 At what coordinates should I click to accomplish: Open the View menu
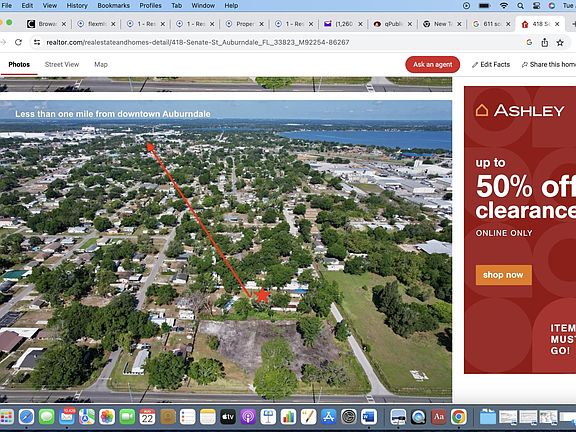[x=50, y=6]
